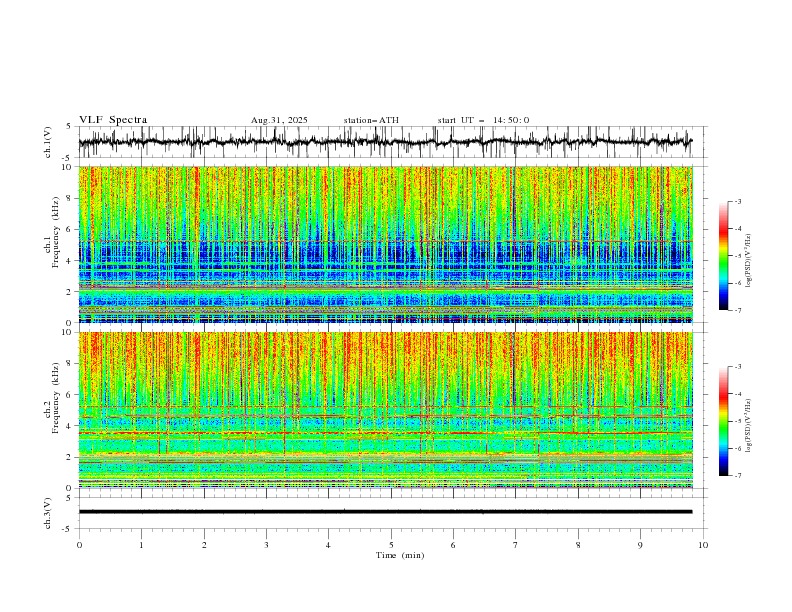Viewport: 792px width, 612px height.
Task: Click the ch.1 color bar "log(PSD)(V²/Hz)" label
Action: click(748, 261)
